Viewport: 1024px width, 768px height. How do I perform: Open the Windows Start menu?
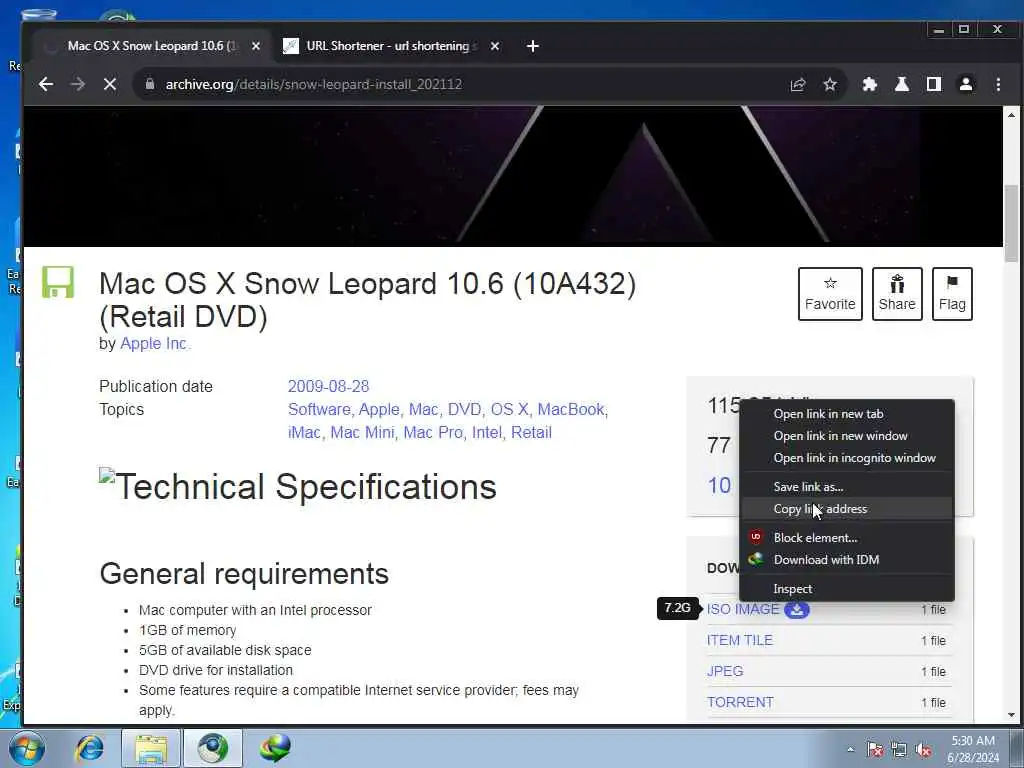(x=26, y=748)
